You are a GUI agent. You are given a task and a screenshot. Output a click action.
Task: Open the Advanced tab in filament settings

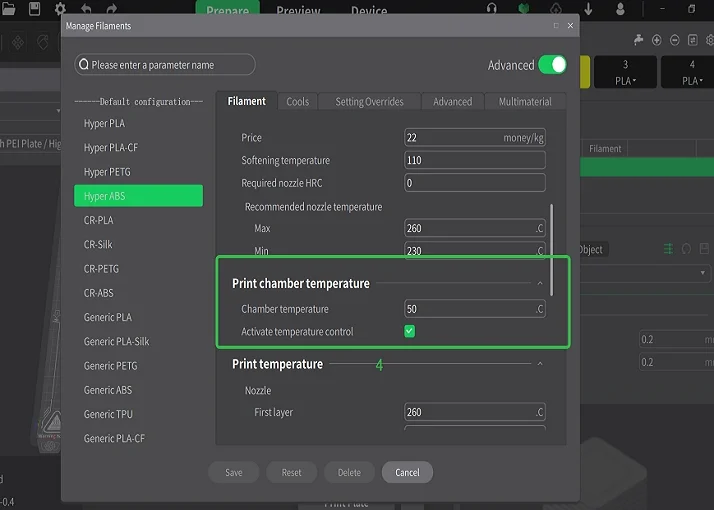[453, 102]
